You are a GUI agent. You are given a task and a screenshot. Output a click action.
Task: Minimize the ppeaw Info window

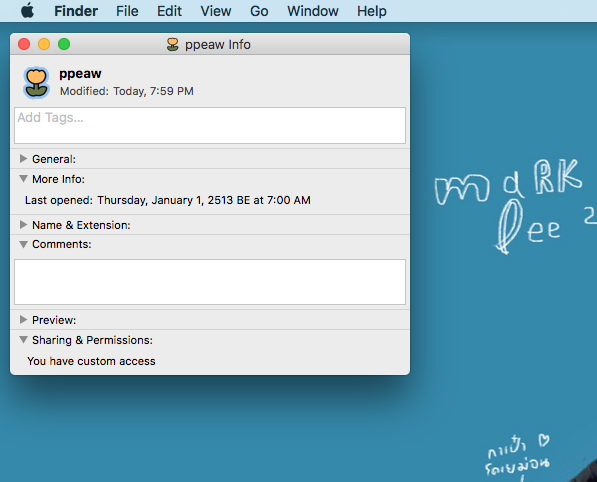(44, 44)
